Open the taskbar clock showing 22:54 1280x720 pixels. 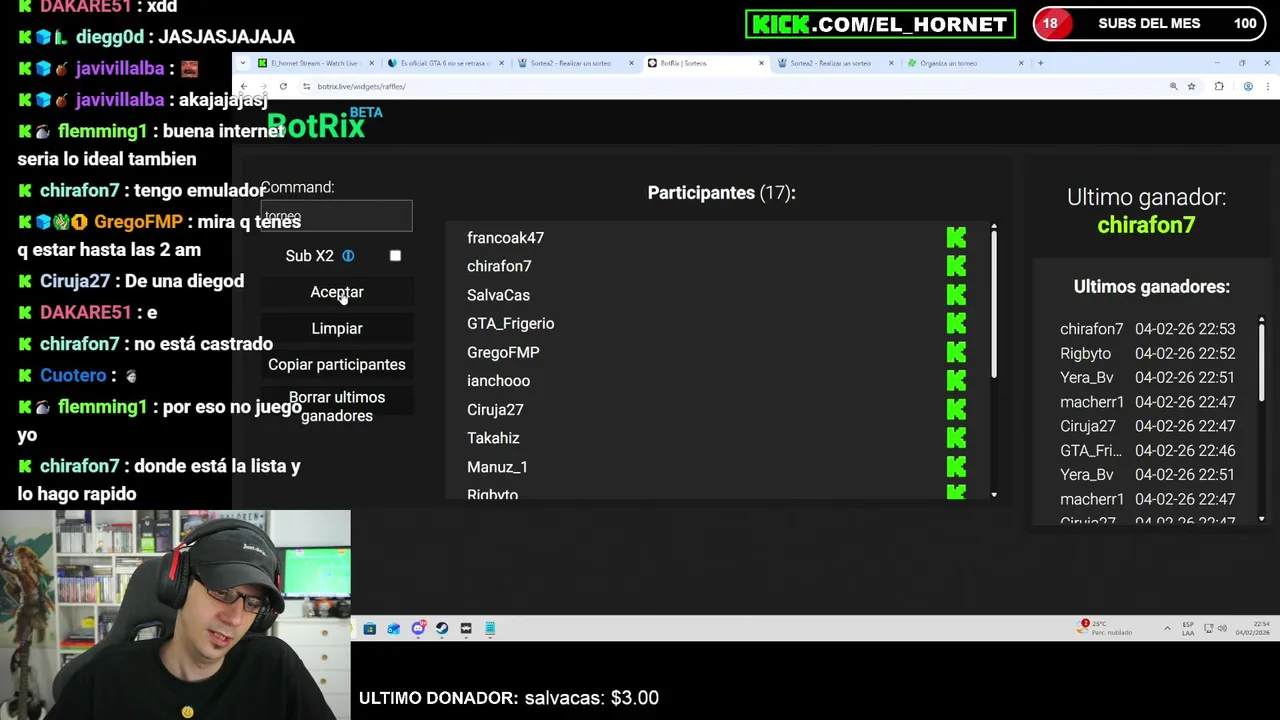[1252, 628]
